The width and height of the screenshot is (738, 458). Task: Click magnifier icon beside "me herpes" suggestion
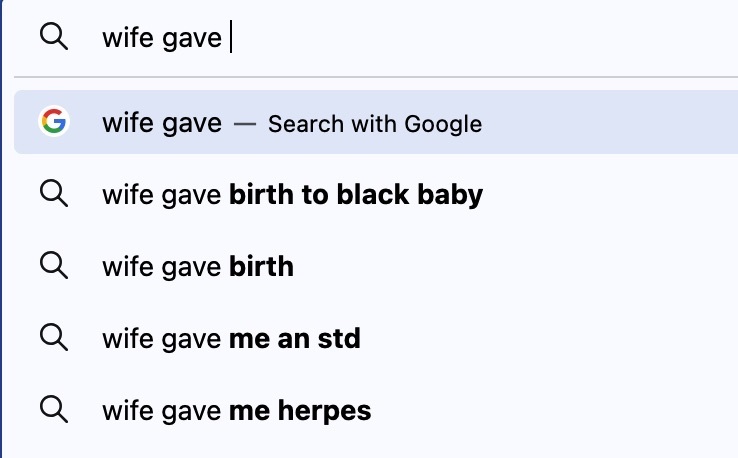[x=54, y=409]
